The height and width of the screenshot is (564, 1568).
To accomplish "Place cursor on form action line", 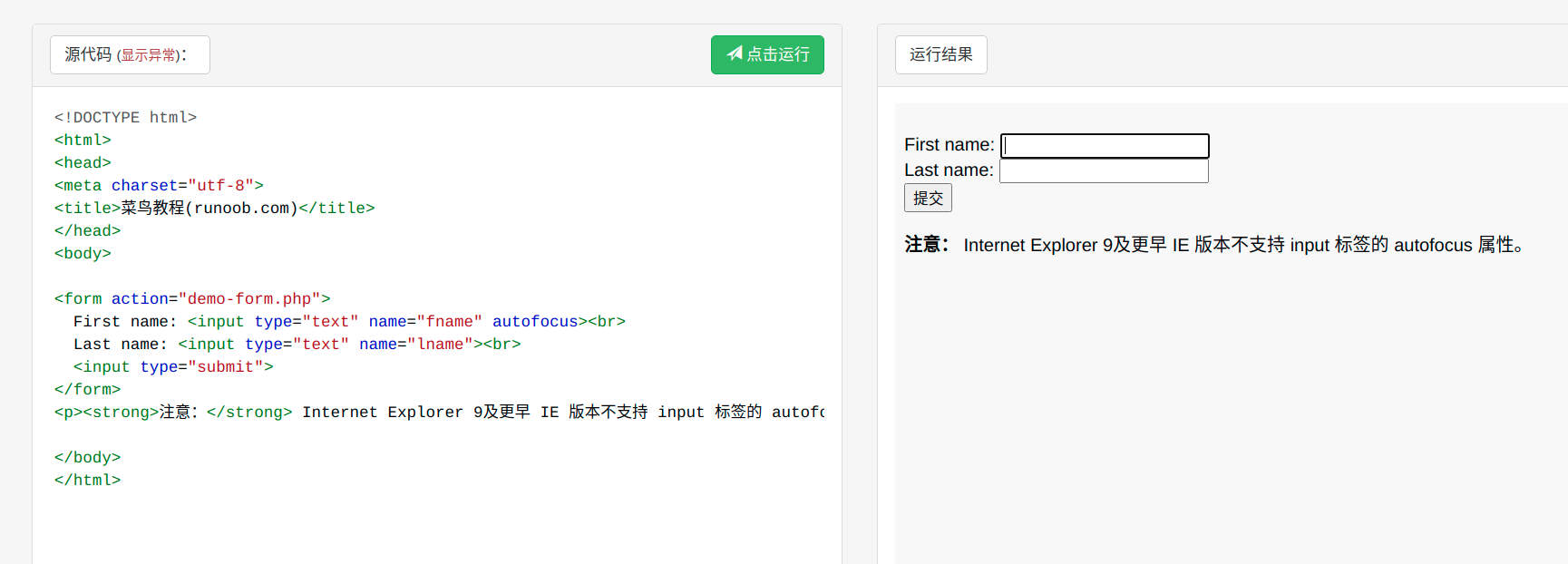I will pos(192,298).
